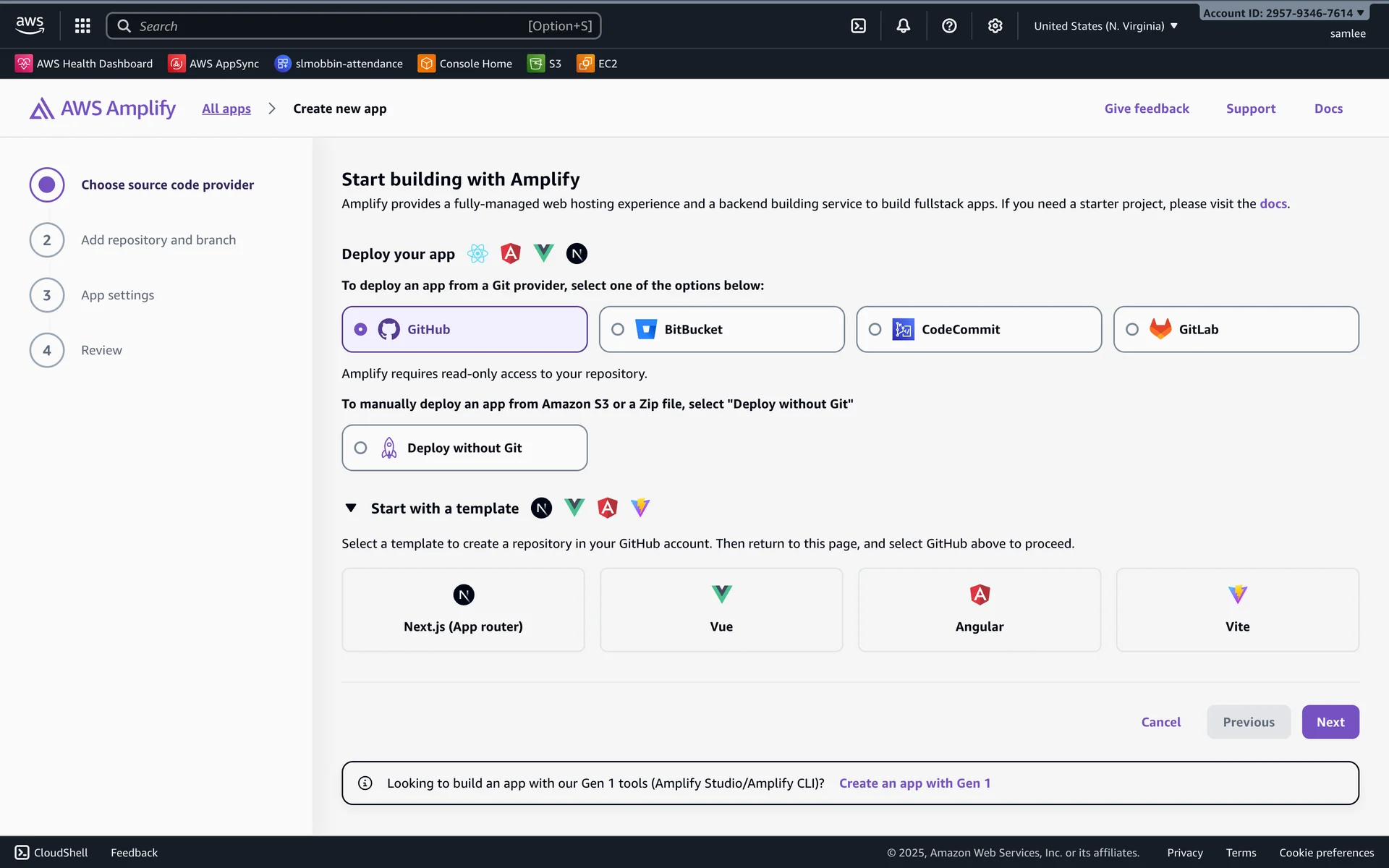1389x868 pixels.
Task: Open the region selector United States (N. Virginia)
Action: 1105,26
